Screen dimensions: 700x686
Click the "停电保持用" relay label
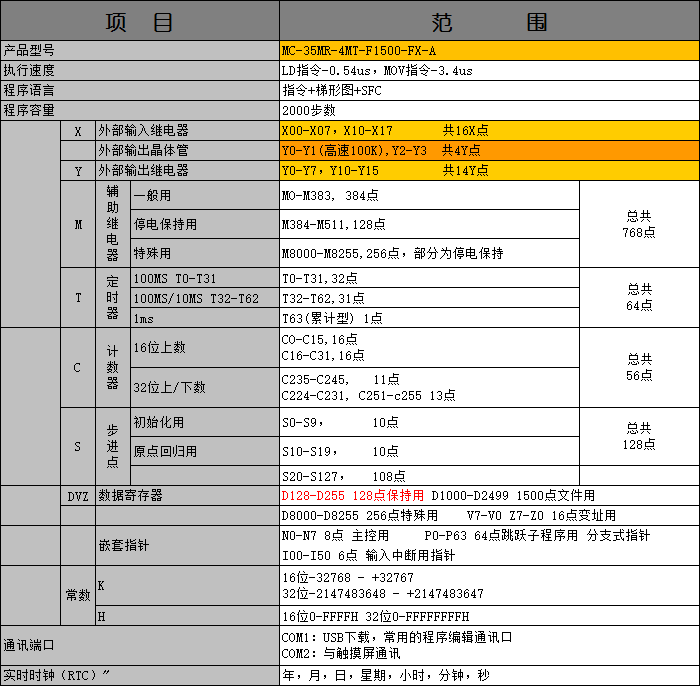click(x=166, y=224)
